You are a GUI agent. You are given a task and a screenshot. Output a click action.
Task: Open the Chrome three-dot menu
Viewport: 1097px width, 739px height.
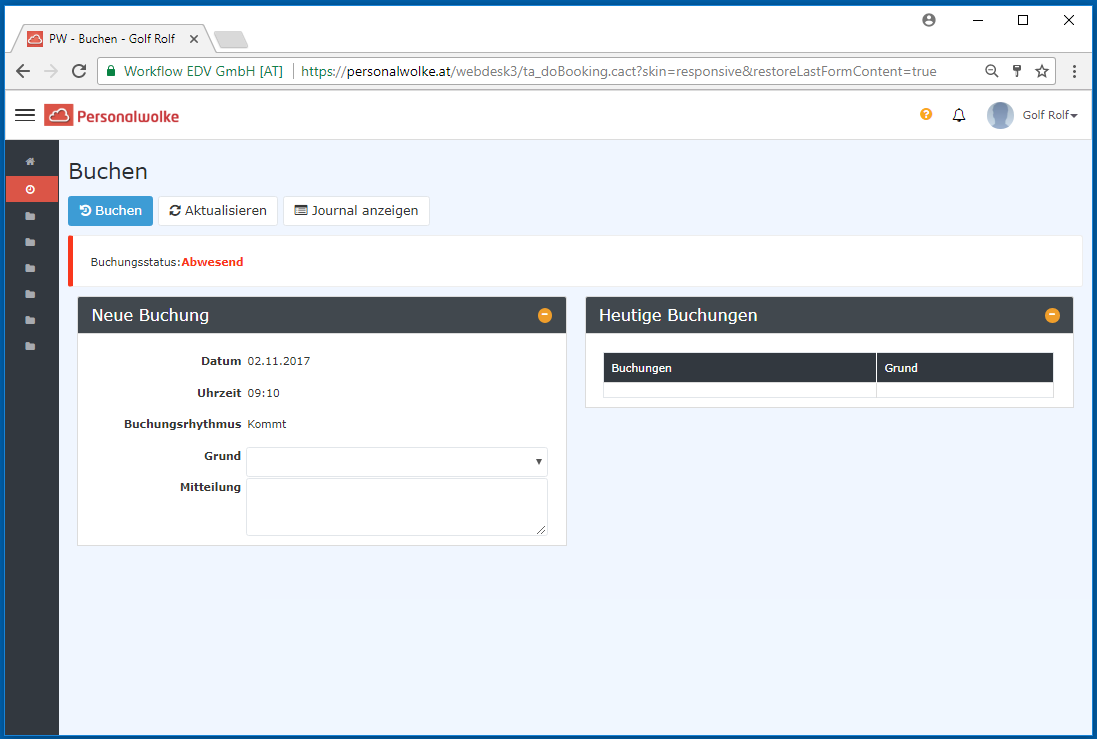pos(1074,71)
